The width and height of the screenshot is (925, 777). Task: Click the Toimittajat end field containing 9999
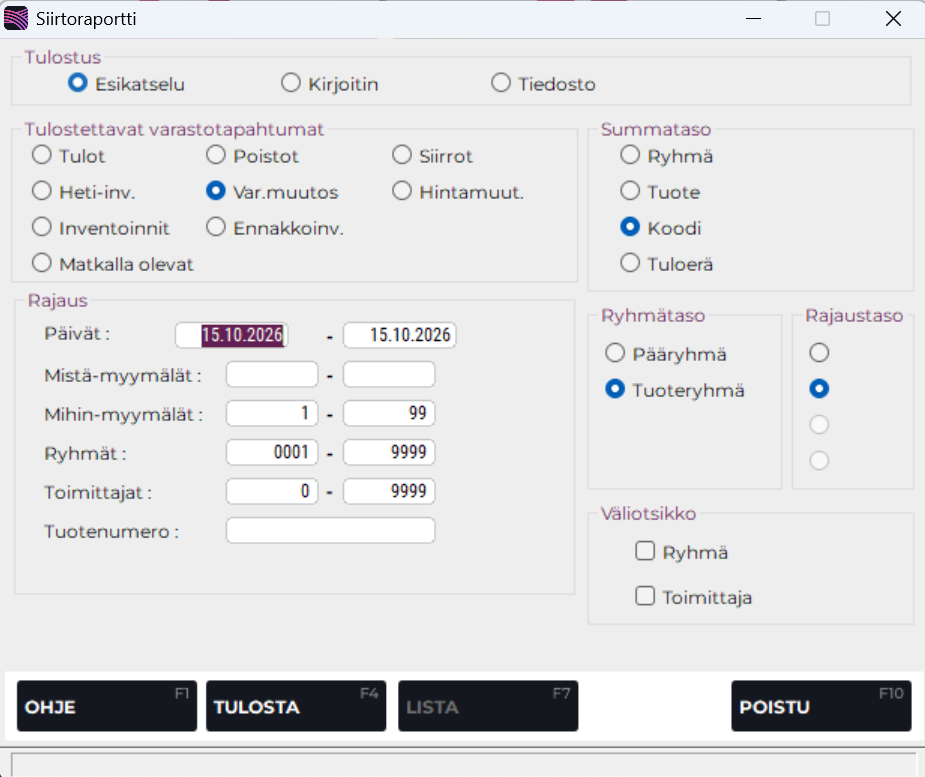coord(389,491)
